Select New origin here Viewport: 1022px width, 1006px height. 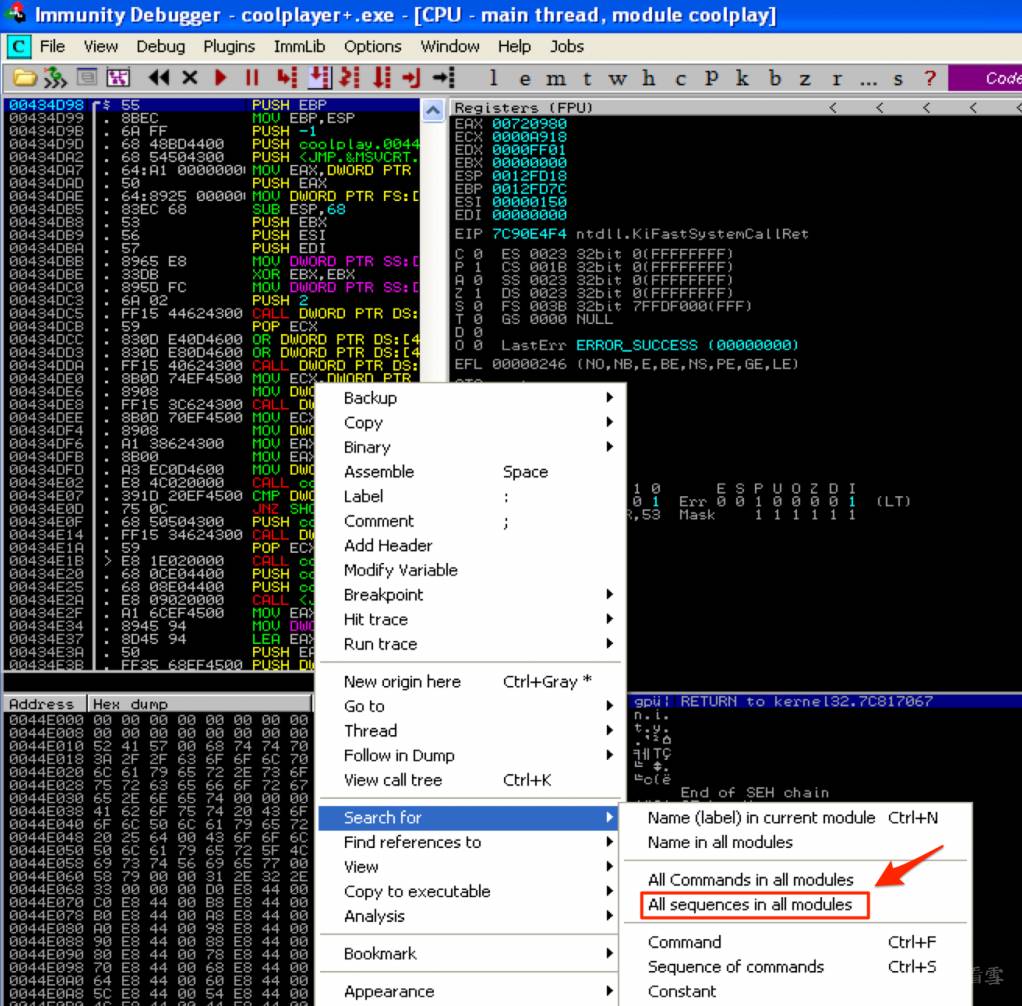tap(470, 682)
